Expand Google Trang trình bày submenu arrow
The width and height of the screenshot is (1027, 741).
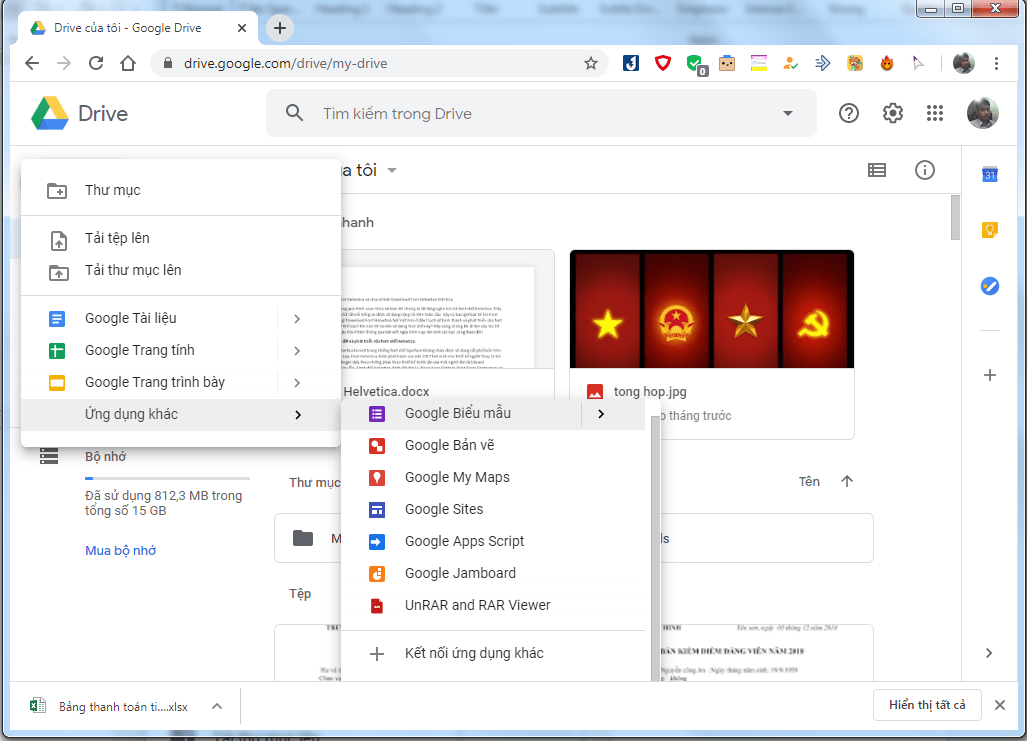pyautogui.click(x=297, y=383)
